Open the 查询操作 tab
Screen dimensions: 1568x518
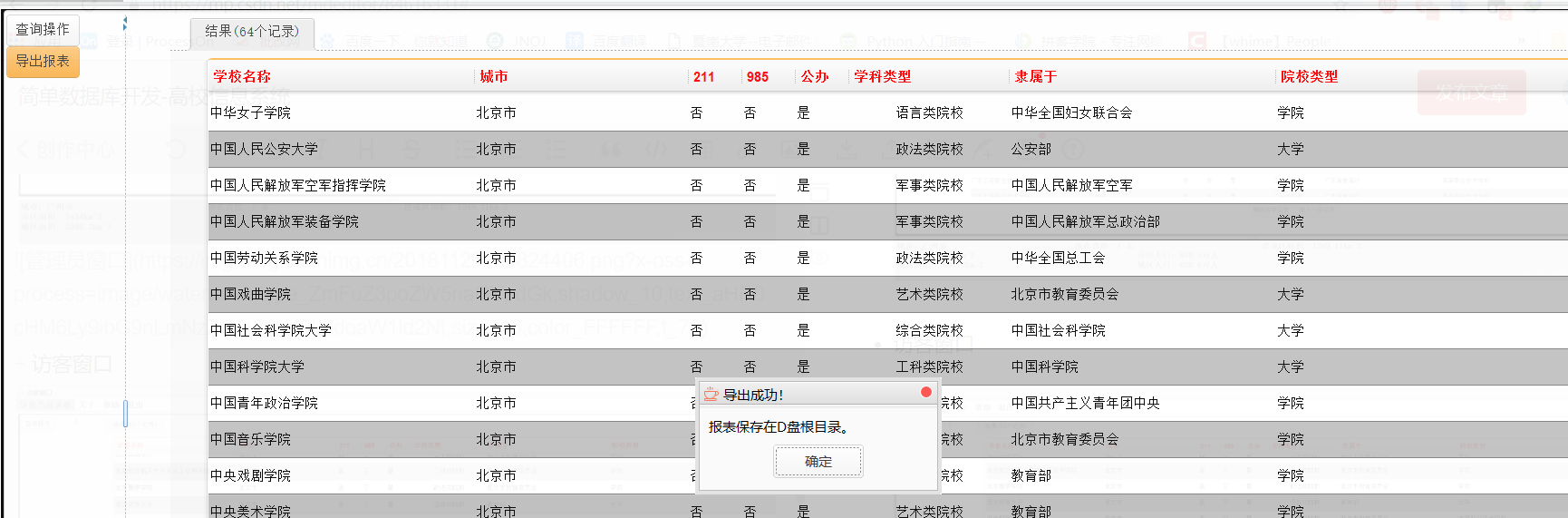click(x=43, y=30)
